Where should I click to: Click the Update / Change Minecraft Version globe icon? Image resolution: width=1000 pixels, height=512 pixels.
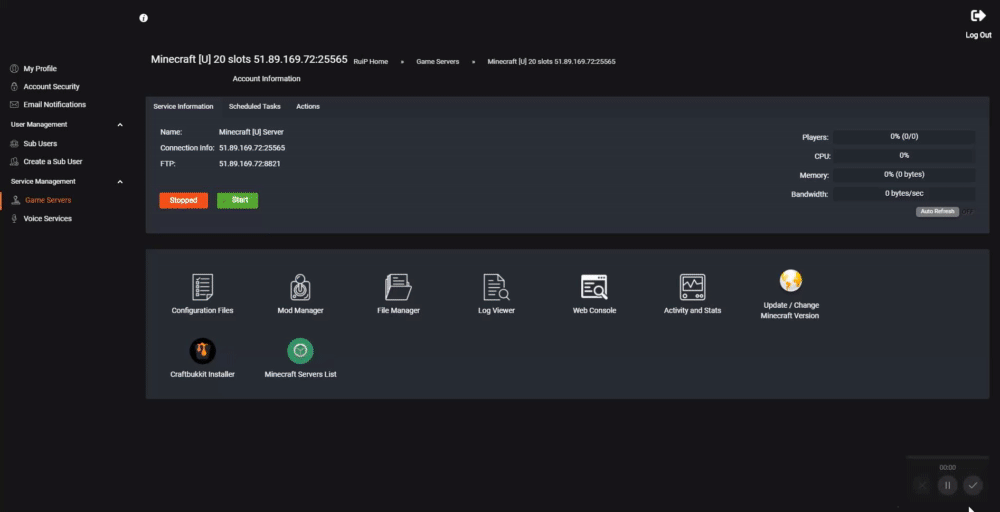[x=790, y=281]
